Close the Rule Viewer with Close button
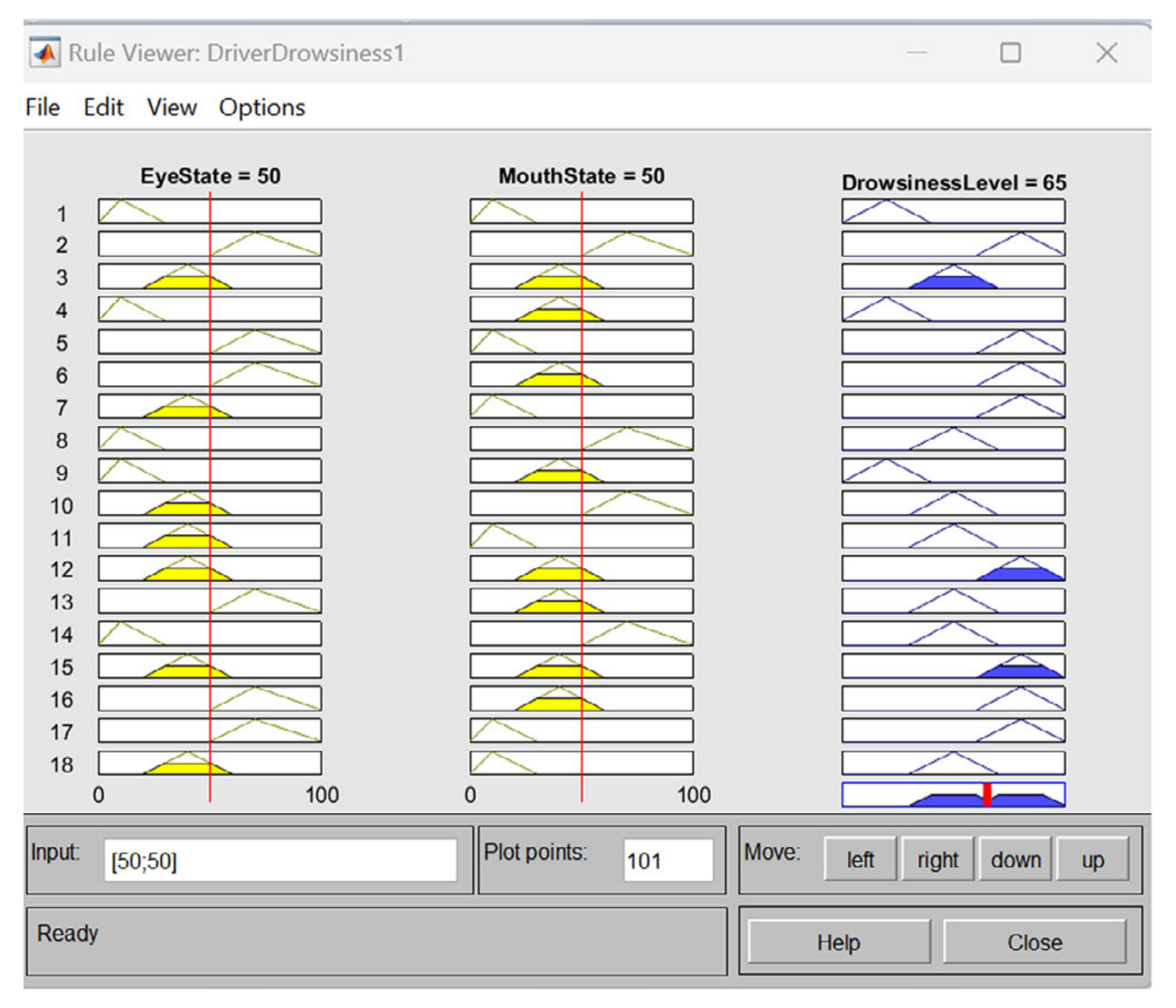The image size is (1176, 1008). pos(1034,941)
